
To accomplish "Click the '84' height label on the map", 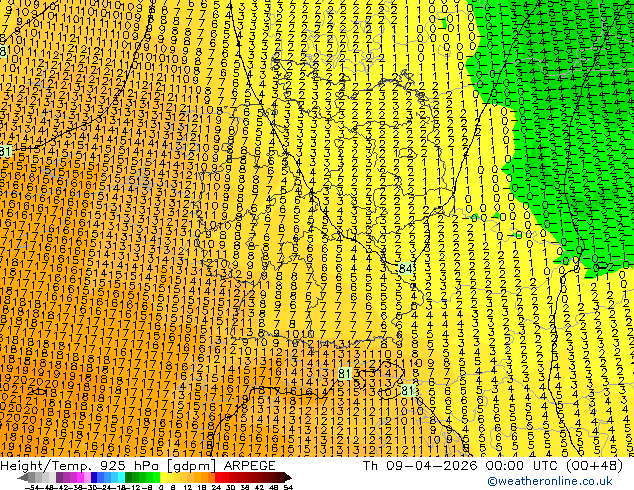I will [x=406, y=268].
